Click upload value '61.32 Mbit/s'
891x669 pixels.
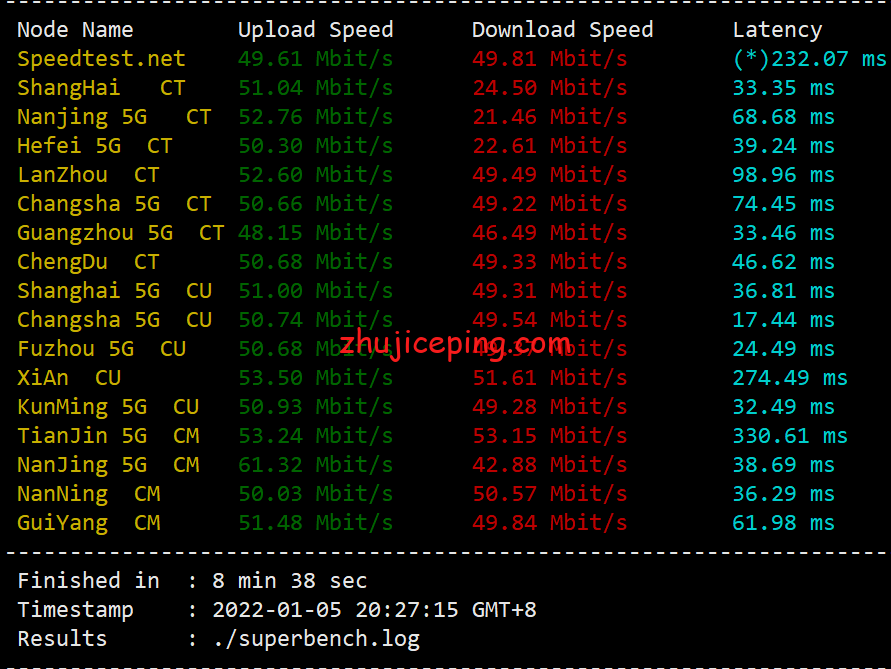pos(315,464)
